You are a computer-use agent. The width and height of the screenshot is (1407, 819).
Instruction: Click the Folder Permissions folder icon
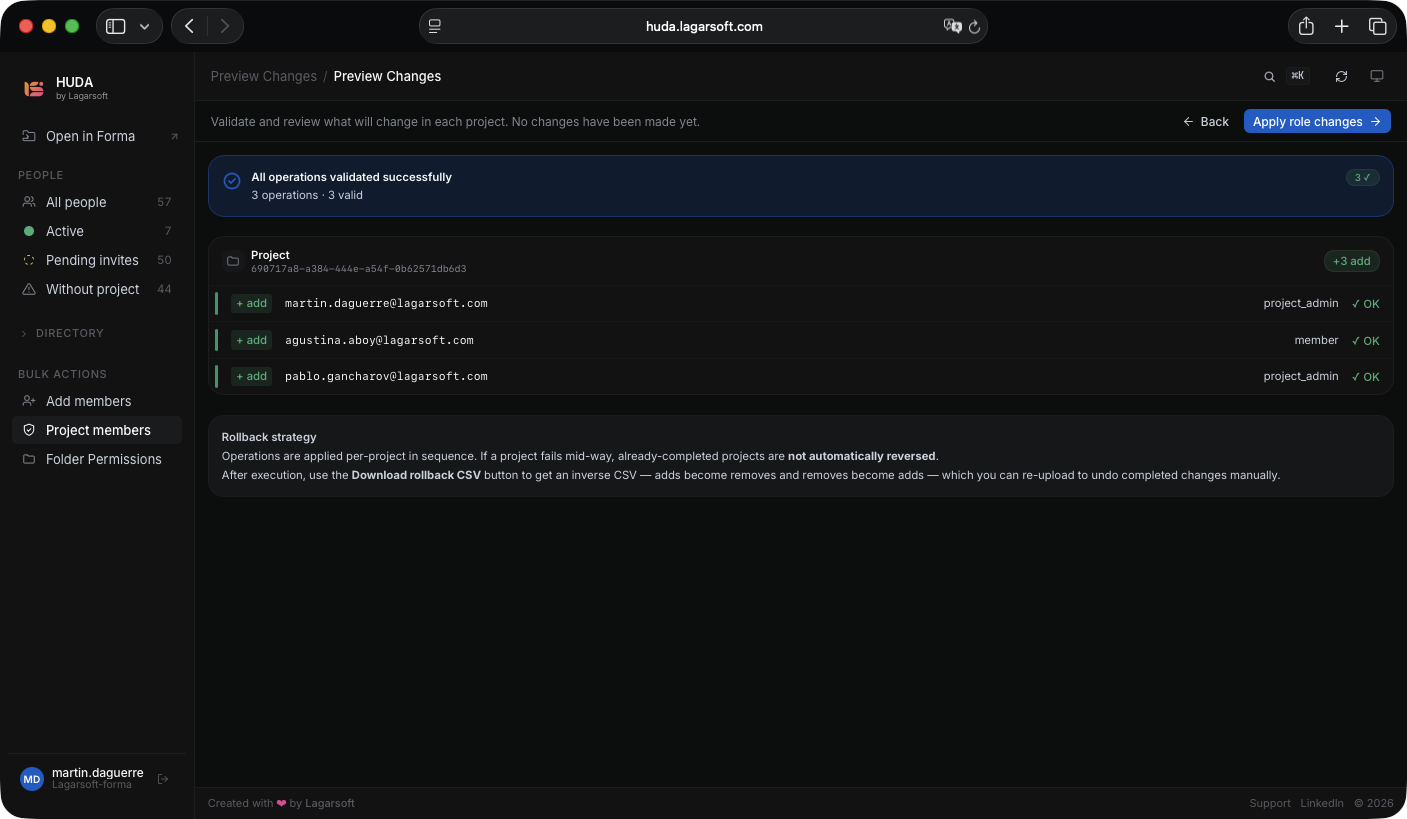click(29, 459)
